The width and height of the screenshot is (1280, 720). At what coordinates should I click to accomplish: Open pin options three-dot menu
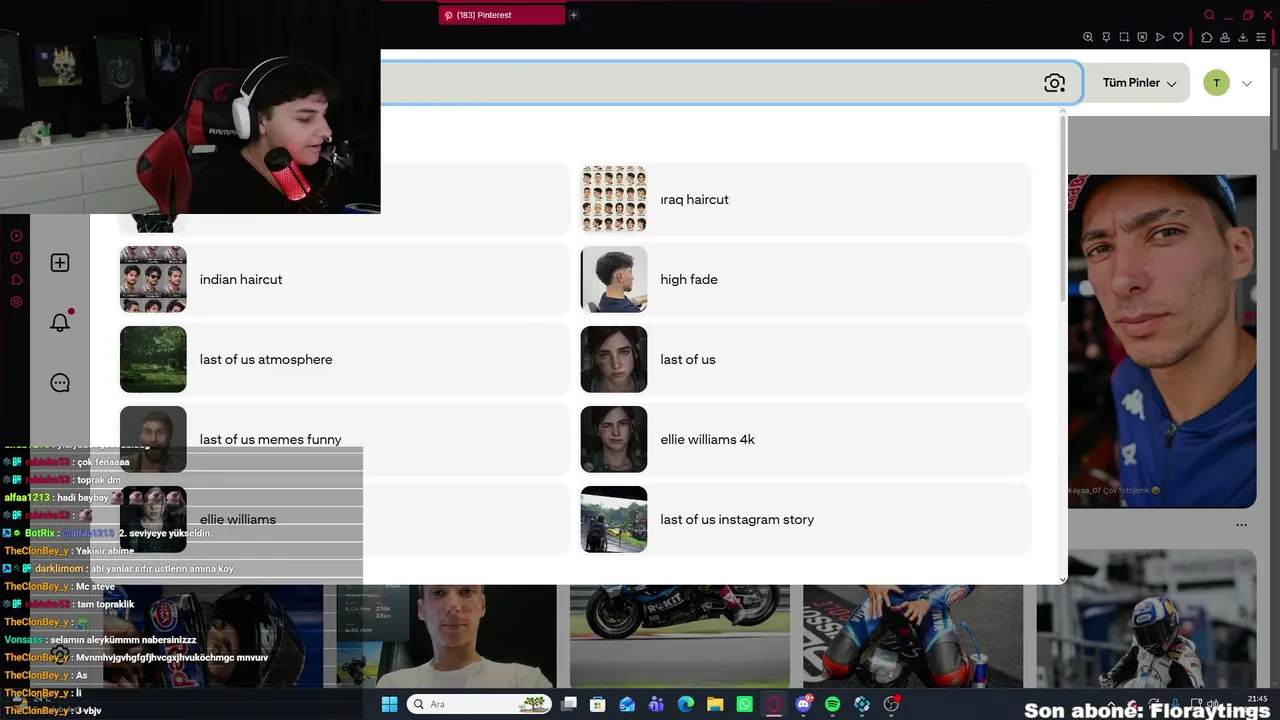click(x=1241, y=524)
